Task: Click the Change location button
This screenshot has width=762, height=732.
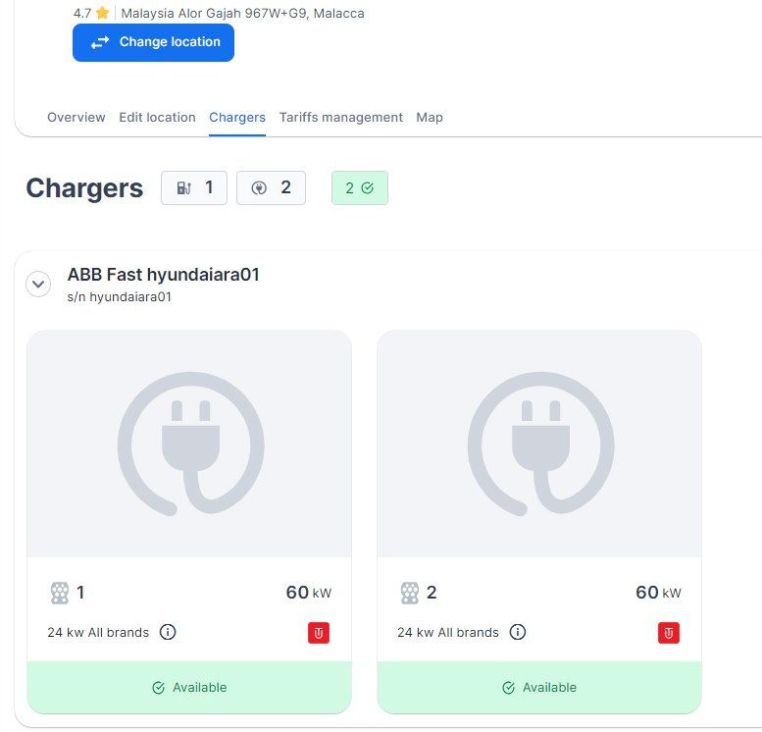Action: coord(153,43)
